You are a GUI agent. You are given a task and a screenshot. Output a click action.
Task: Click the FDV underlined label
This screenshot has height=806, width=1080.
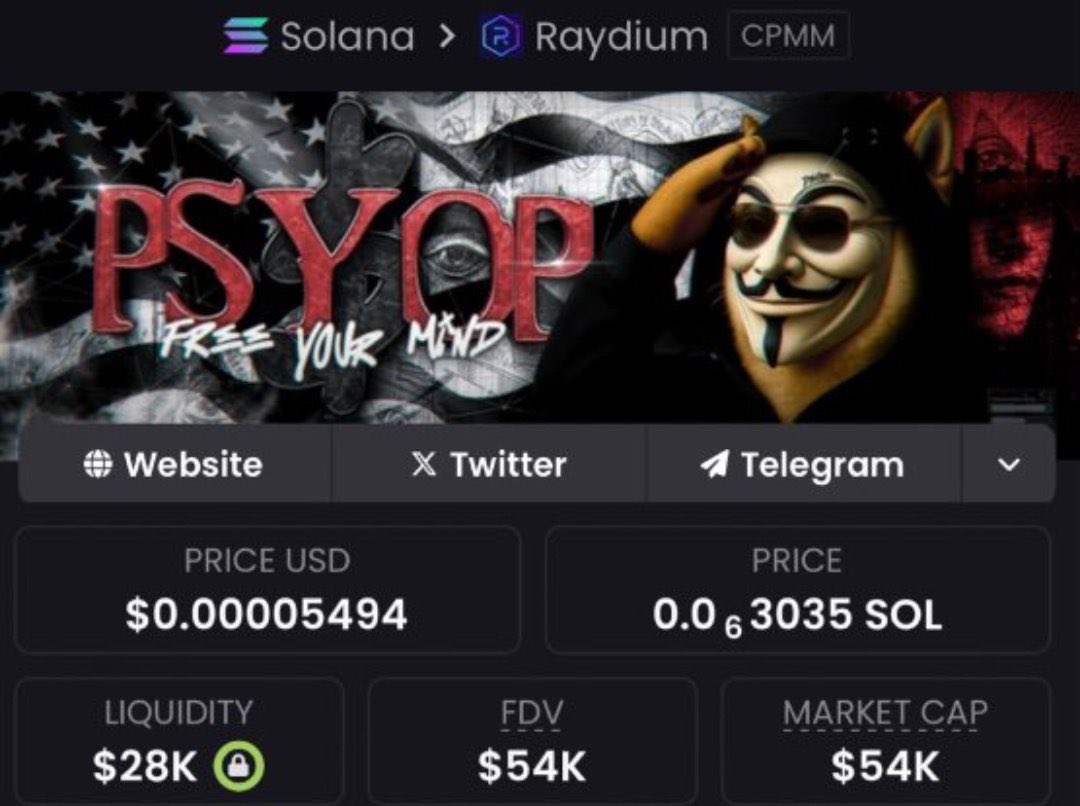point(531,713)
